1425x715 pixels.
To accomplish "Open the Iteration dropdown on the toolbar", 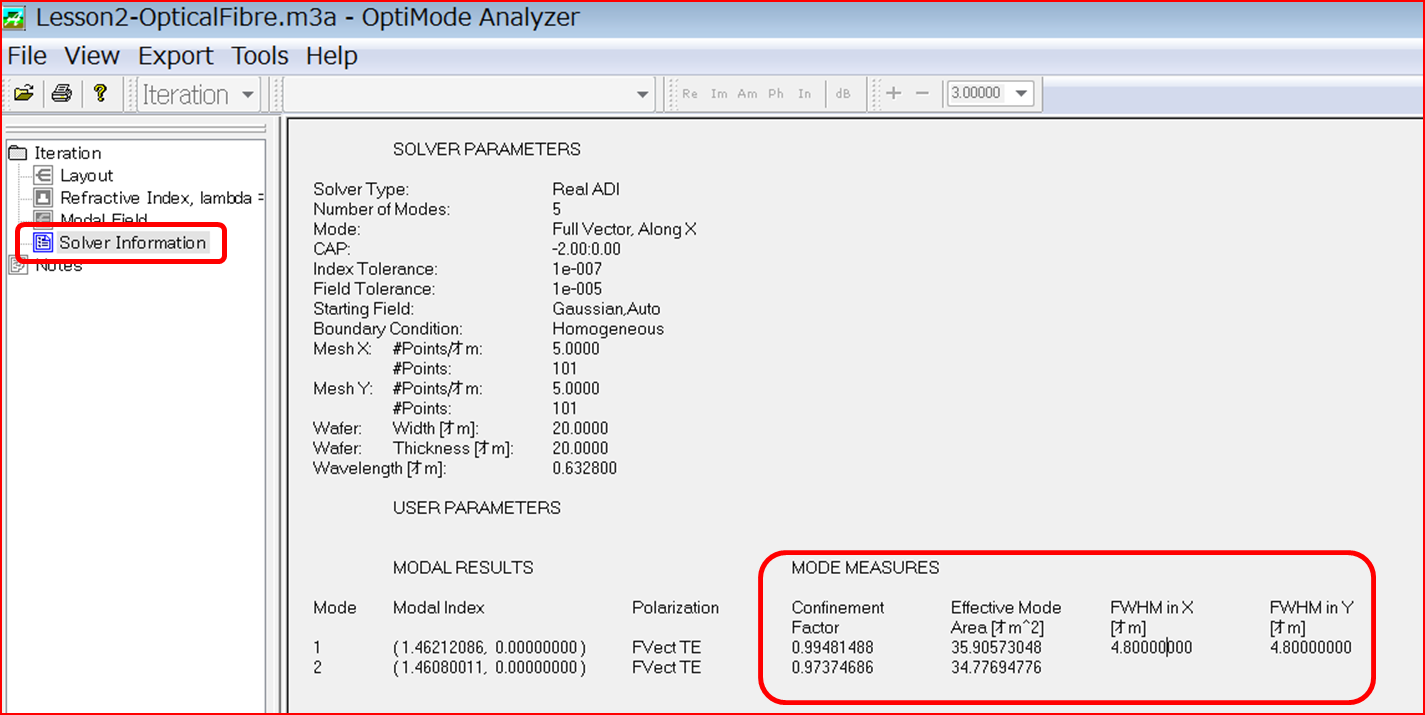I will [x=247, y=92].
